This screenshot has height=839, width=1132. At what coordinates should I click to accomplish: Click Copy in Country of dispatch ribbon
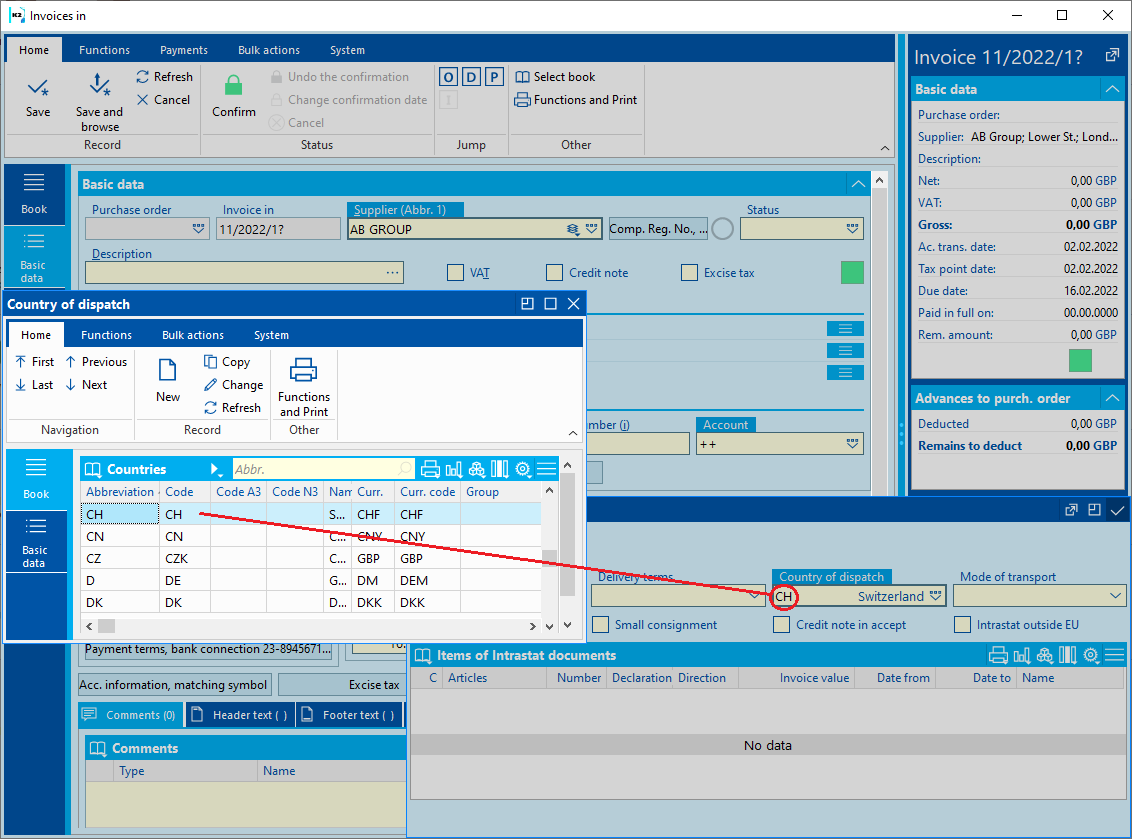tap(227, 362)
